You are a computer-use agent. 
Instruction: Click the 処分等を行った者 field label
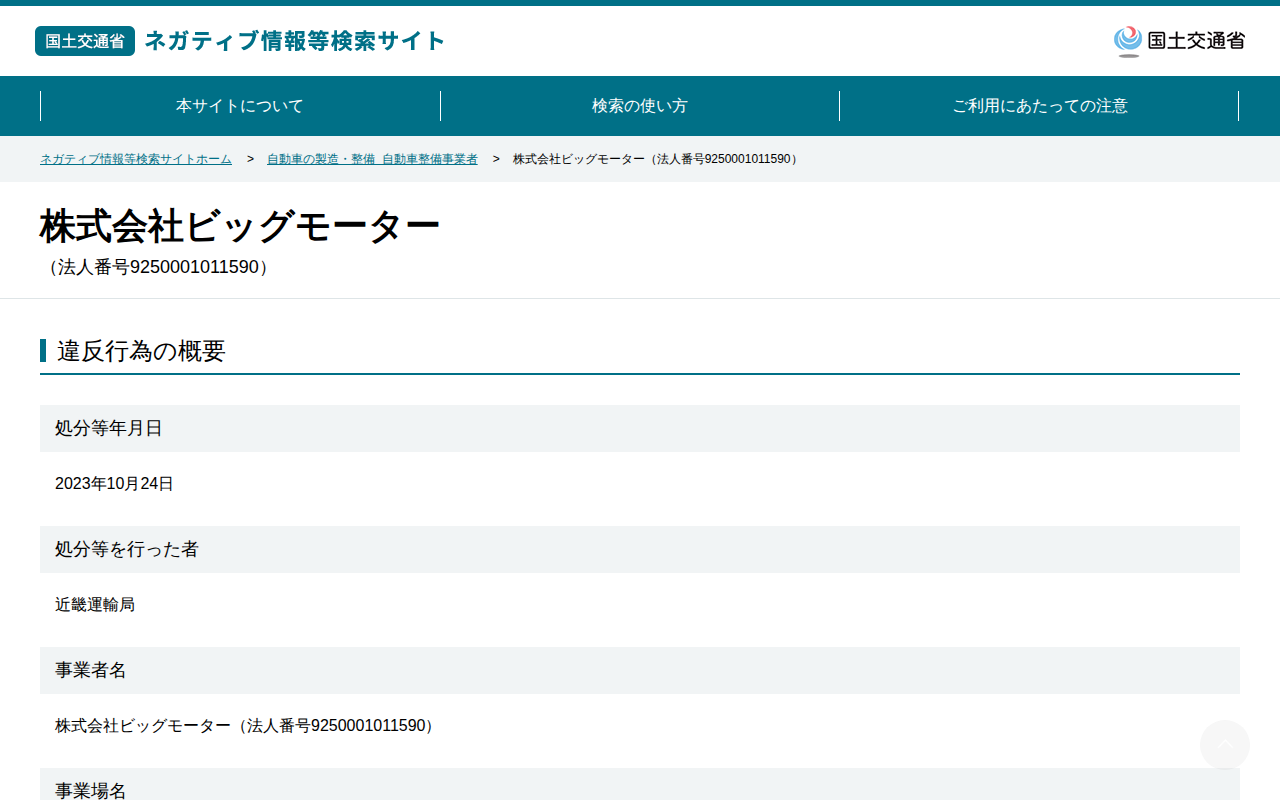(127, 549)
